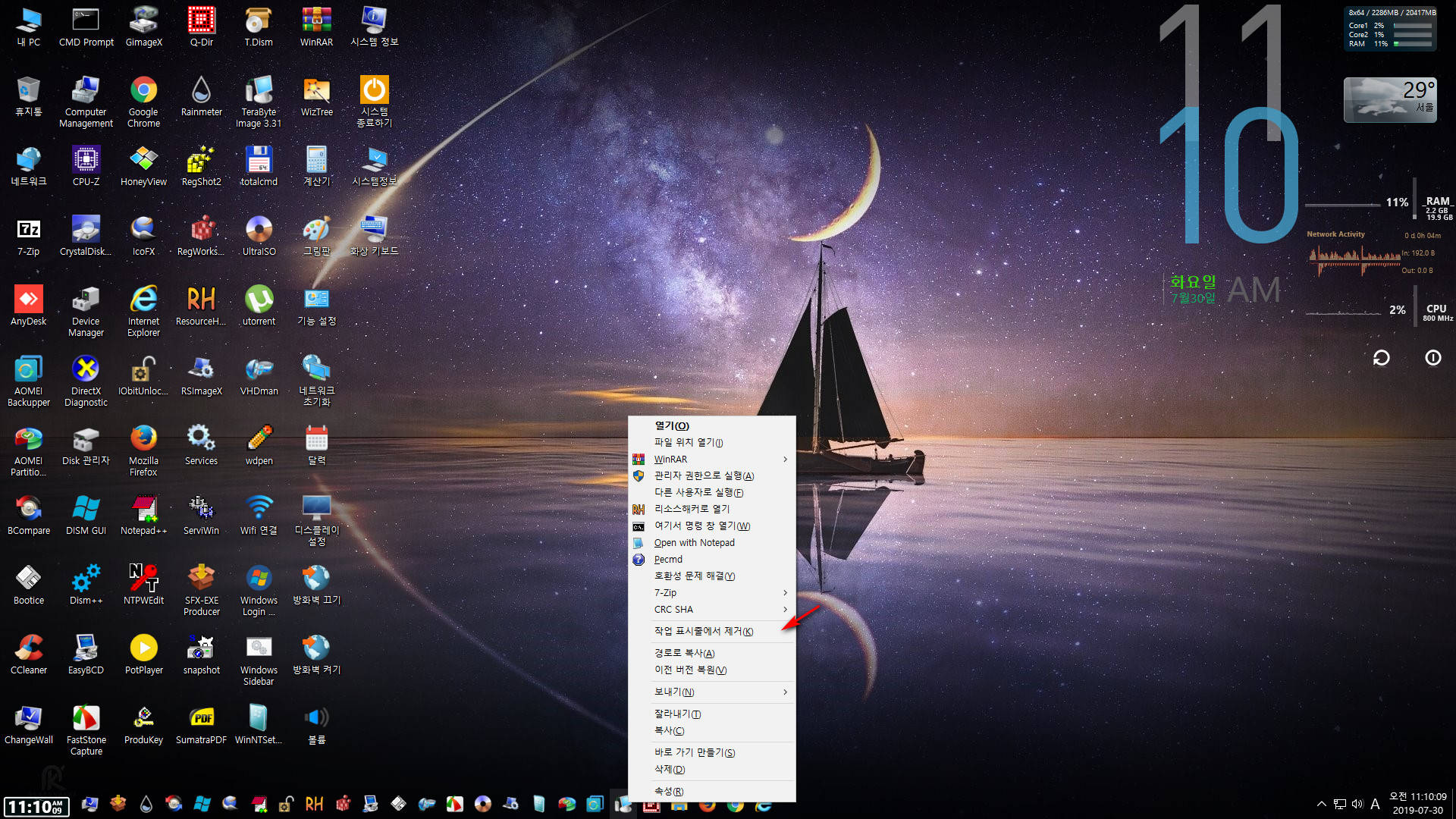Choose 경로로 복사(A) menu entry
The height and width of the screenshot is (819, 1456).
coord(712,653)
